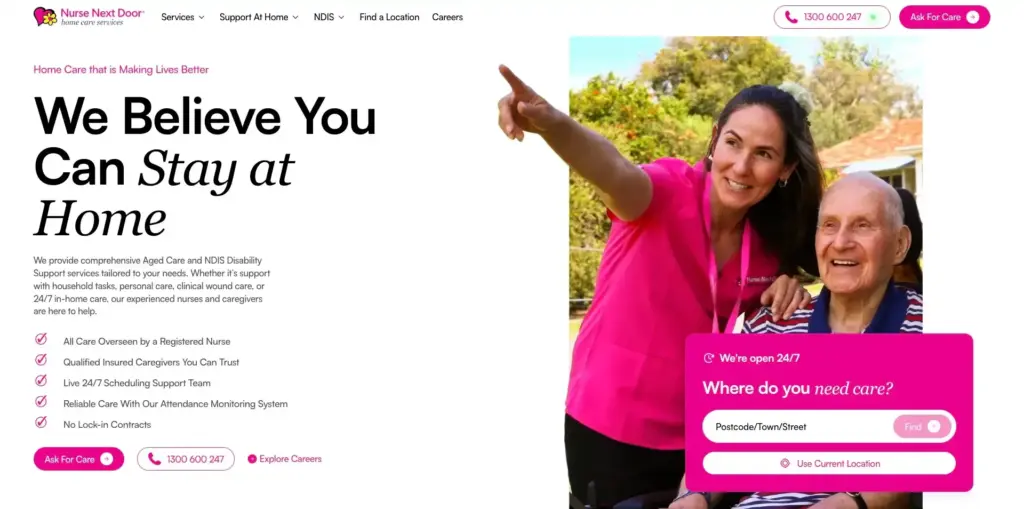Open the Support At Home dropdown

tap(259, 17)
